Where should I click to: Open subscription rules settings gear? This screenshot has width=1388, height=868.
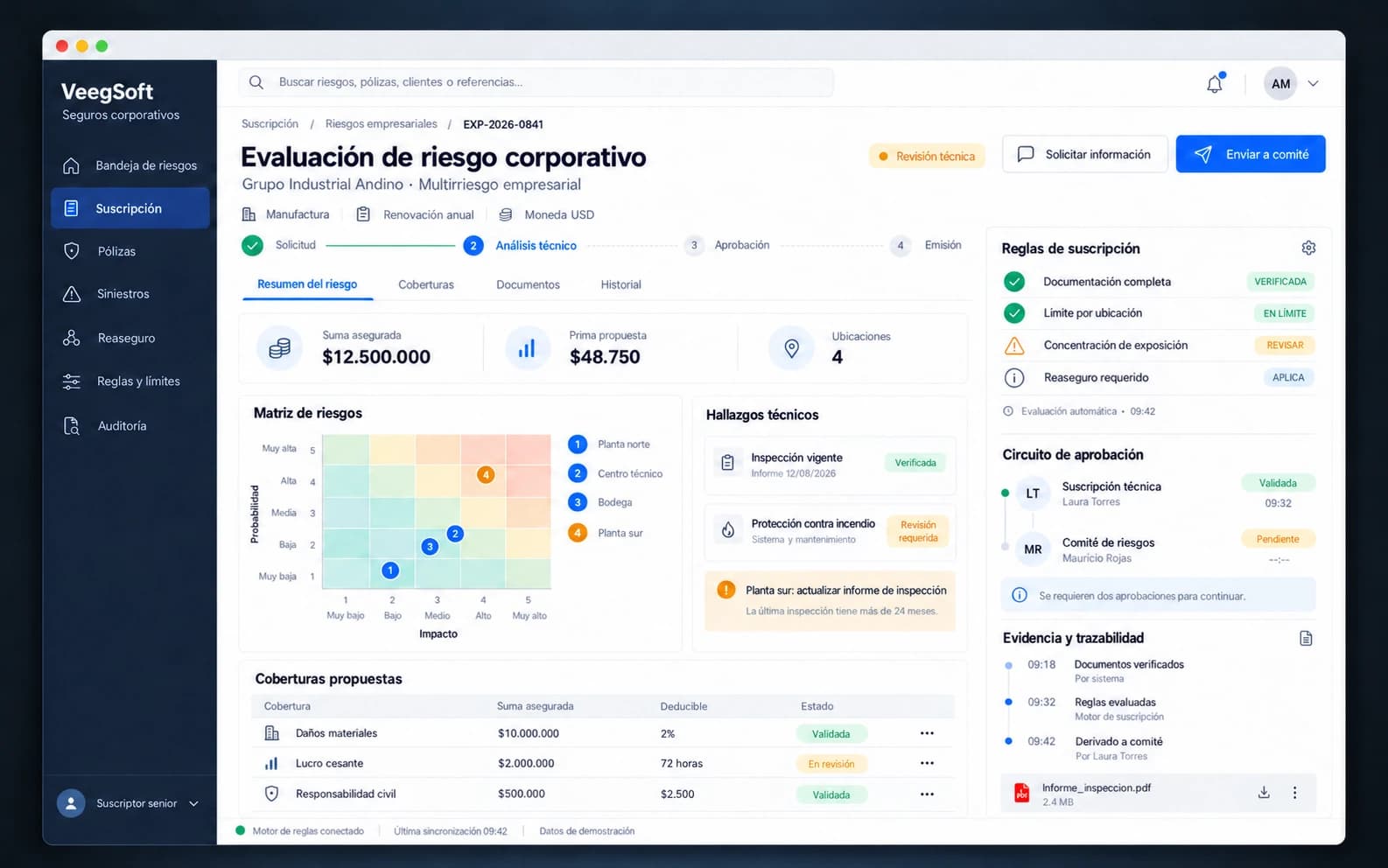coord(1308,248)
